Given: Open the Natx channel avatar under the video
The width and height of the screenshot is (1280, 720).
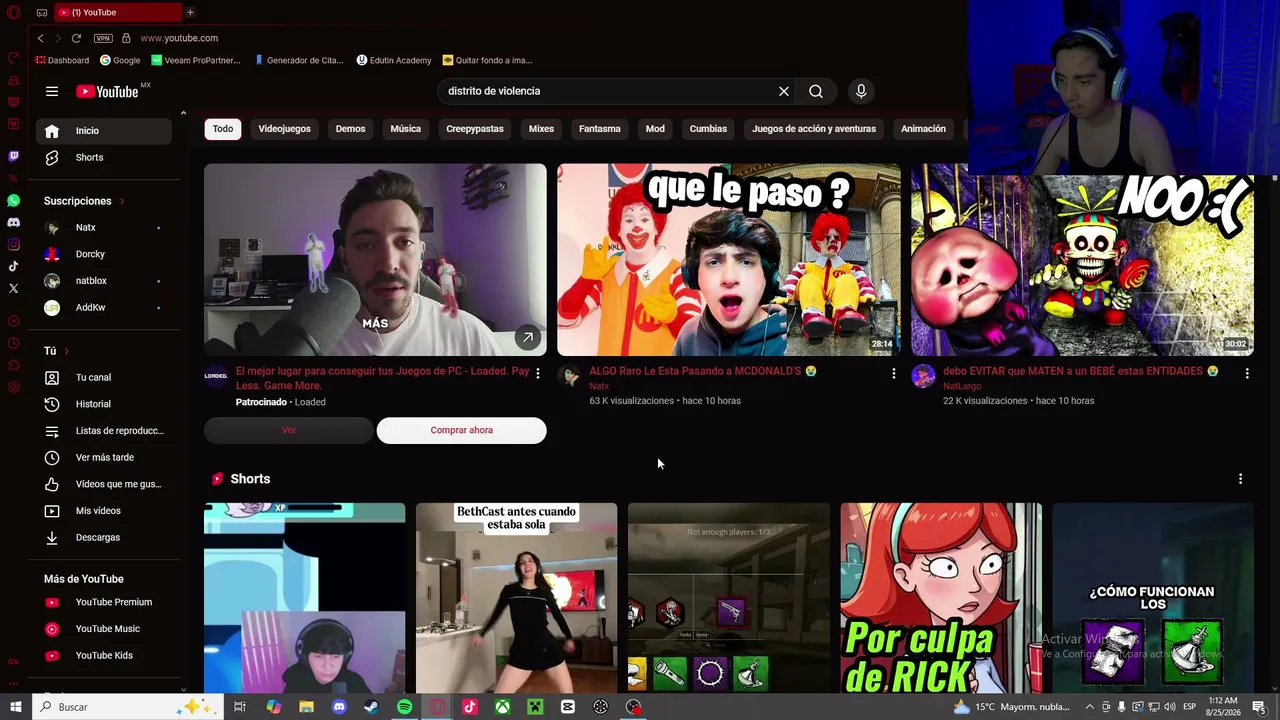Looking at the screenshot, I should point(569,376).
